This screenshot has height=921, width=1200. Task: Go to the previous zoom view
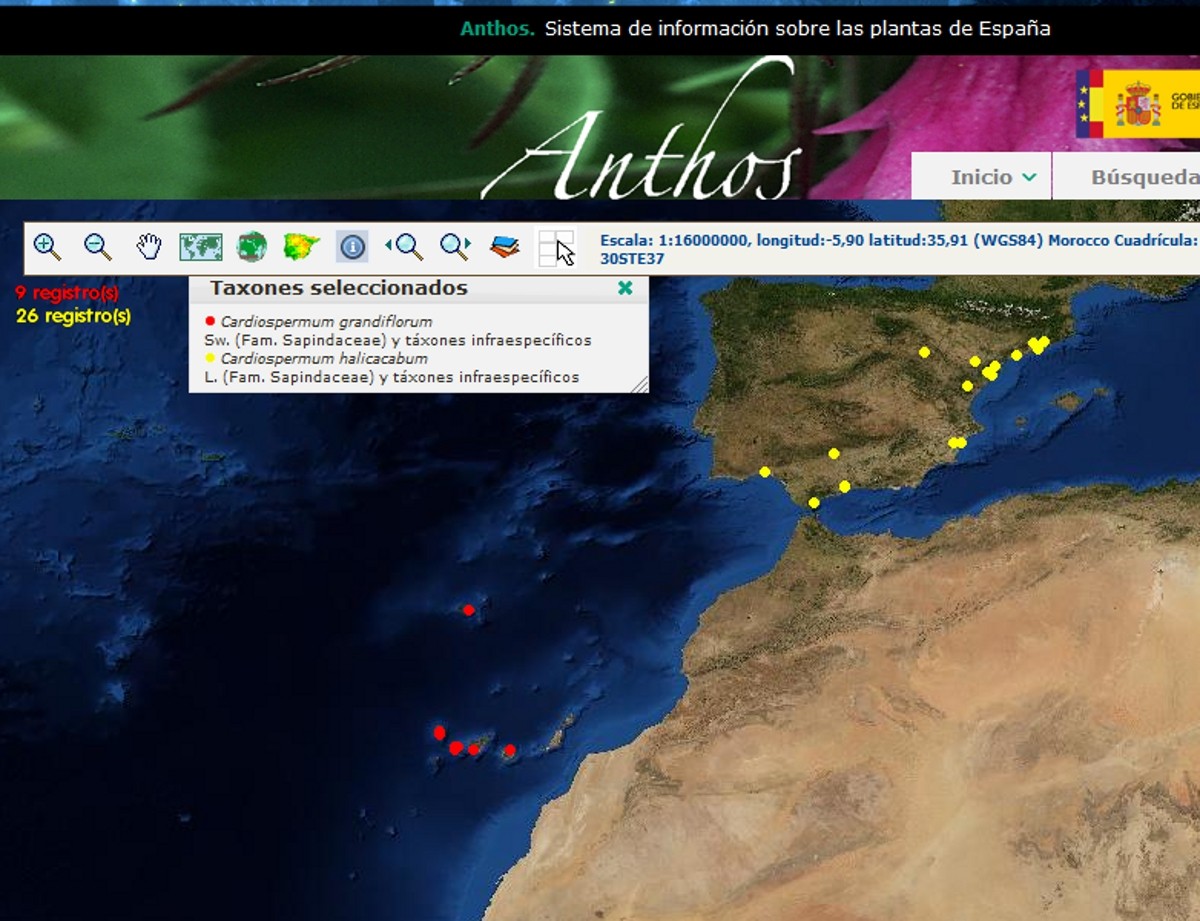pyautogui.click(x=404, y=246)
